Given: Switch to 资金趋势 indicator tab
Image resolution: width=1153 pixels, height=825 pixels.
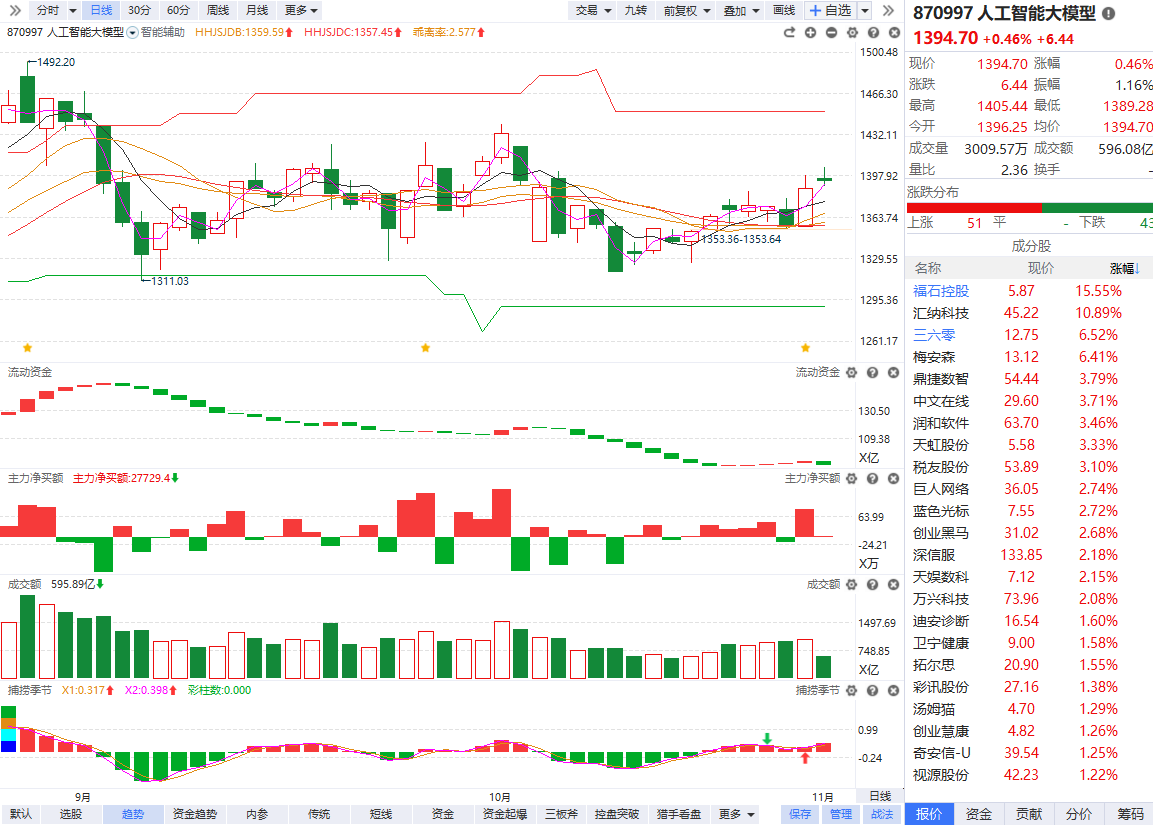Looking at the screenshot, I should pos(194,814).
